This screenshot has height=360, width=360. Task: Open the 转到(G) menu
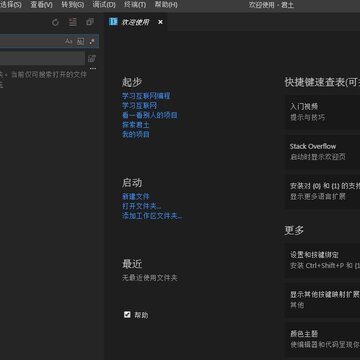[73, 5]
